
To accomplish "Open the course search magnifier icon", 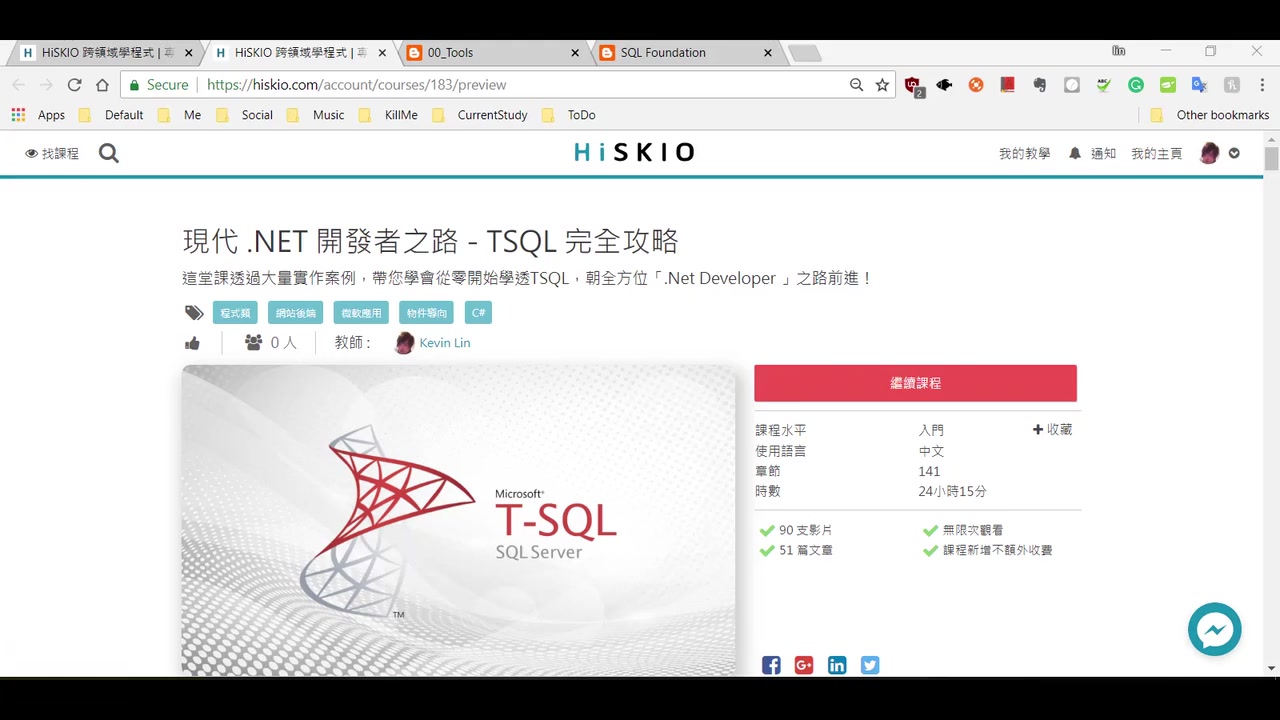I will pyautogui.click(x=108, y=152).
